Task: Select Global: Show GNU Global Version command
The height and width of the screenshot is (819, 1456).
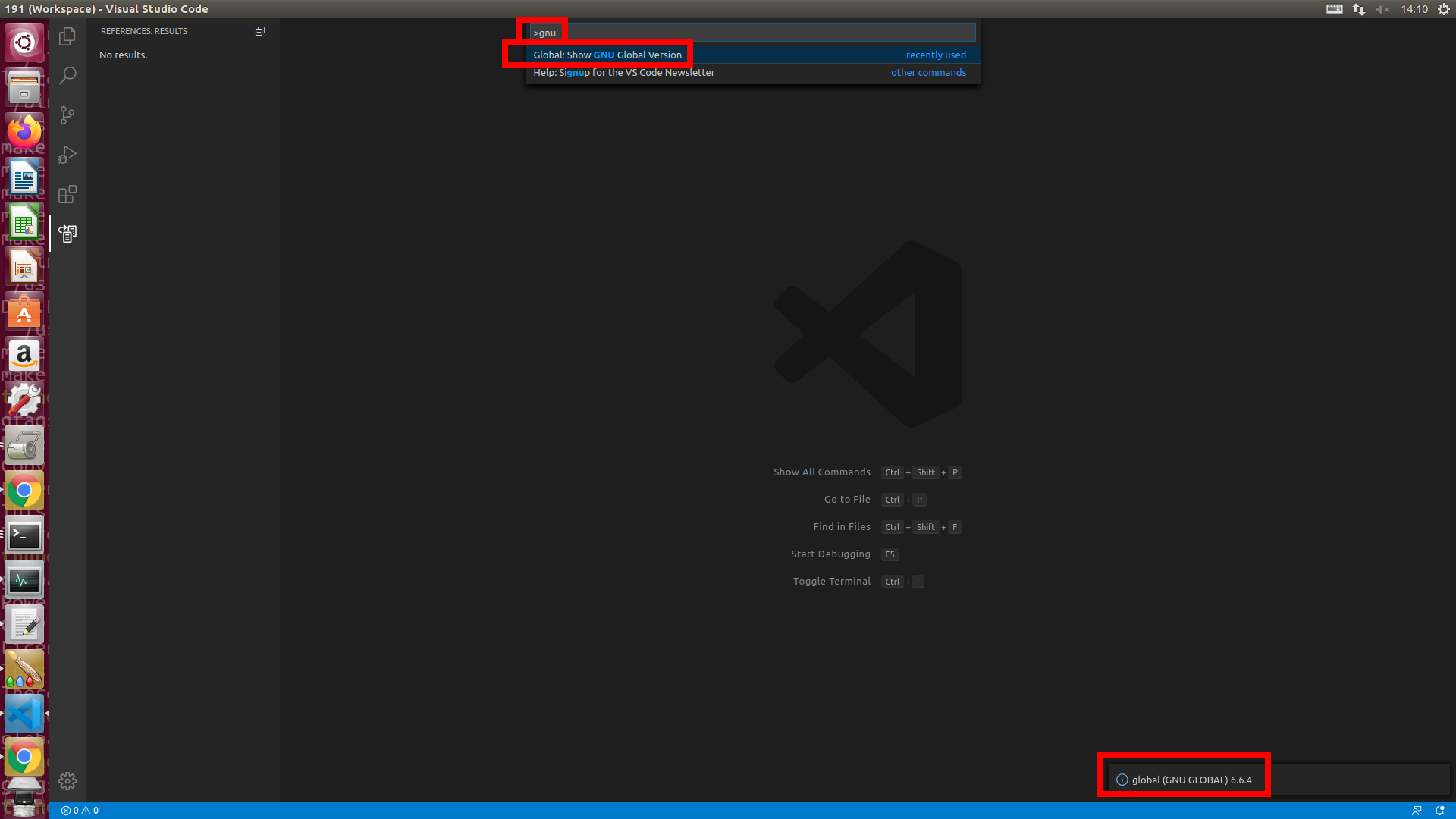Action: point(752,55)
